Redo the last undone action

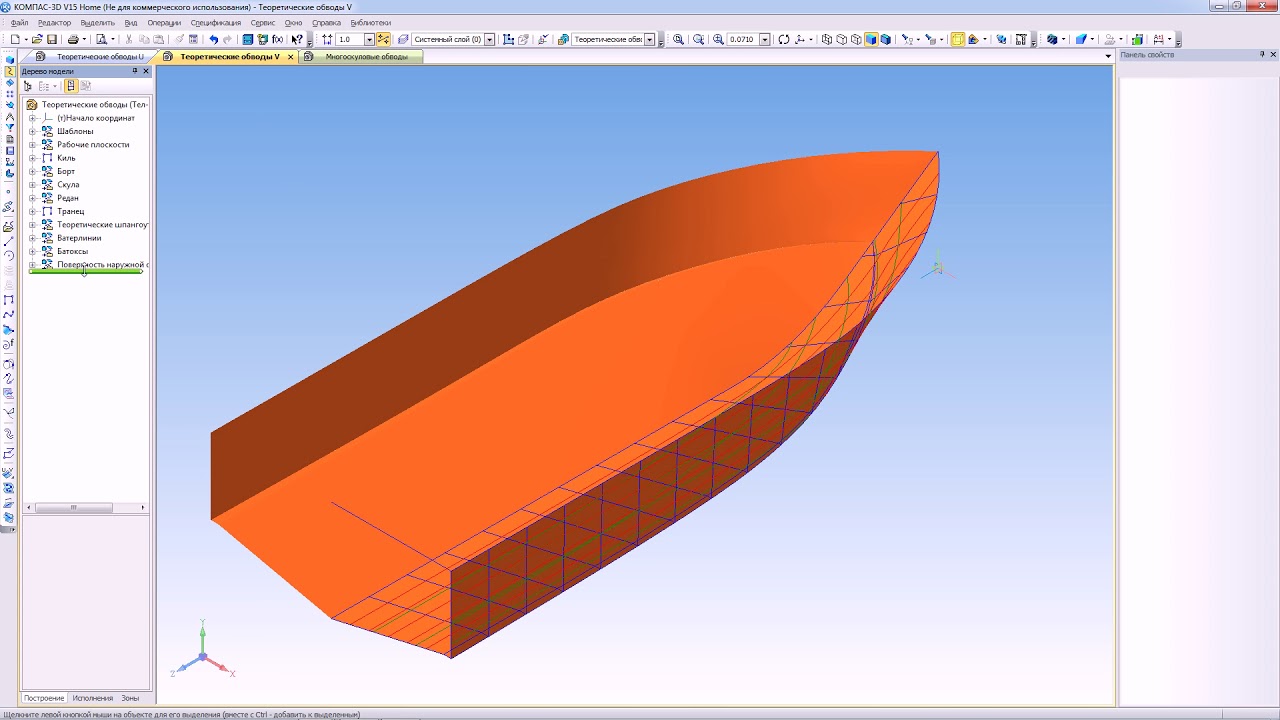227,40
